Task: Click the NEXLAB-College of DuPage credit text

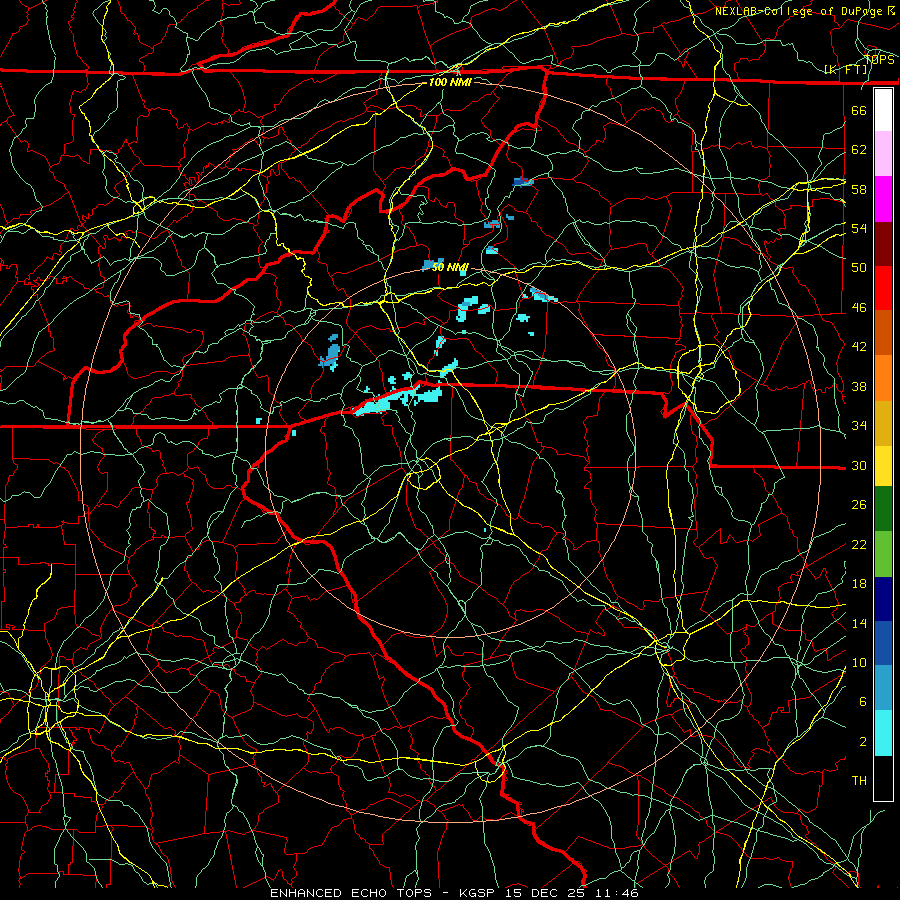Action: (804, 11)
